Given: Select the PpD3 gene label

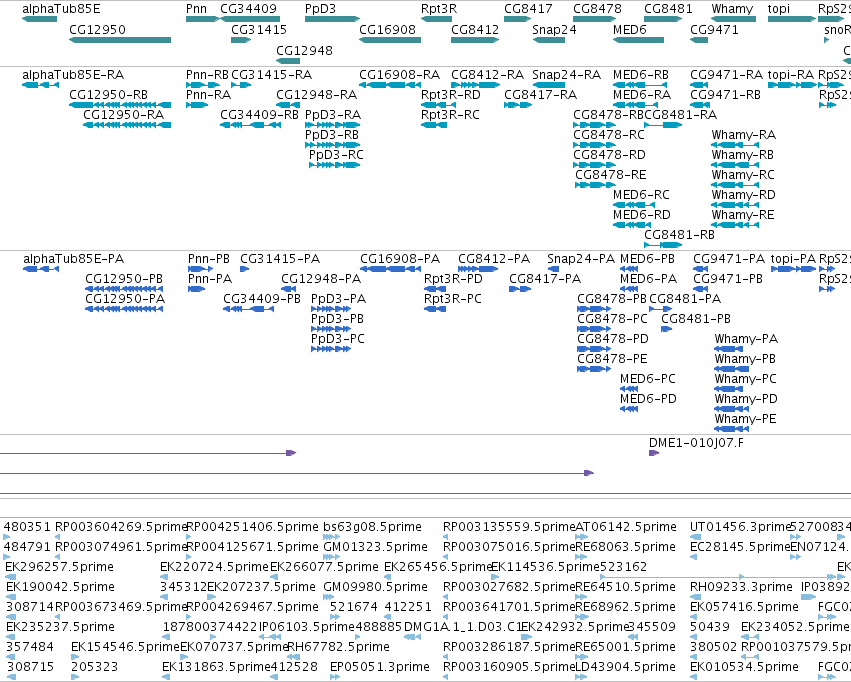Looking at the screenshot, I should click(320, 9).
